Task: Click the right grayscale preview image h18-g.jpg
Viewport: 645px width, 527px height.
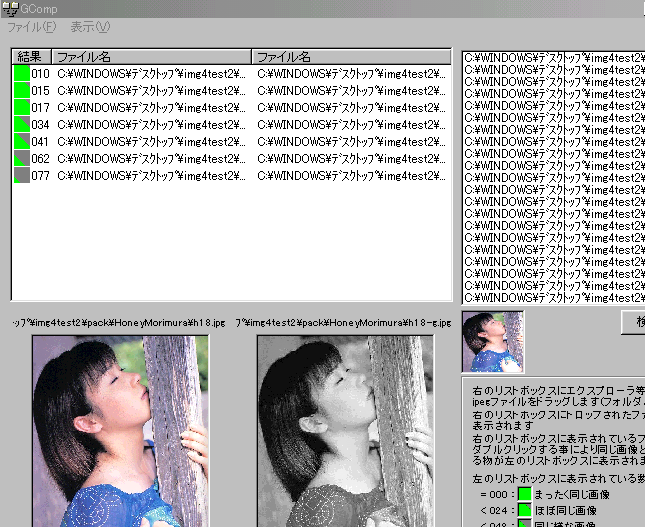Action: (x=345, y=430)
